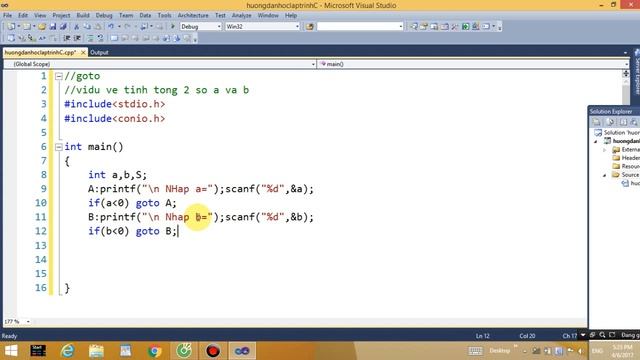Open the Debug configuration dropdown
Viewport: 640px width, 360px height.
click(219, 27)
